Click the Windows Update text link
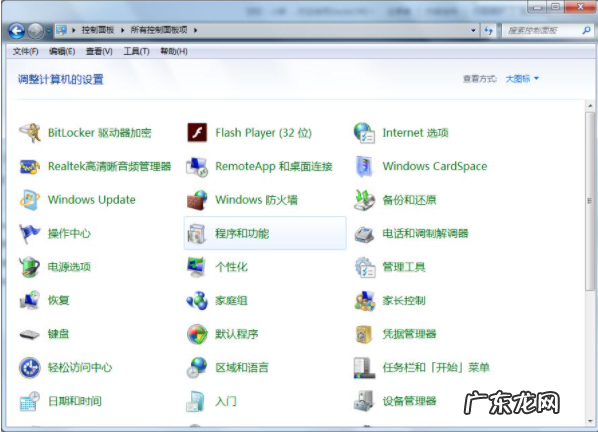Image resolution: width=598 pixels, height=432 pixels. (92, 200)
